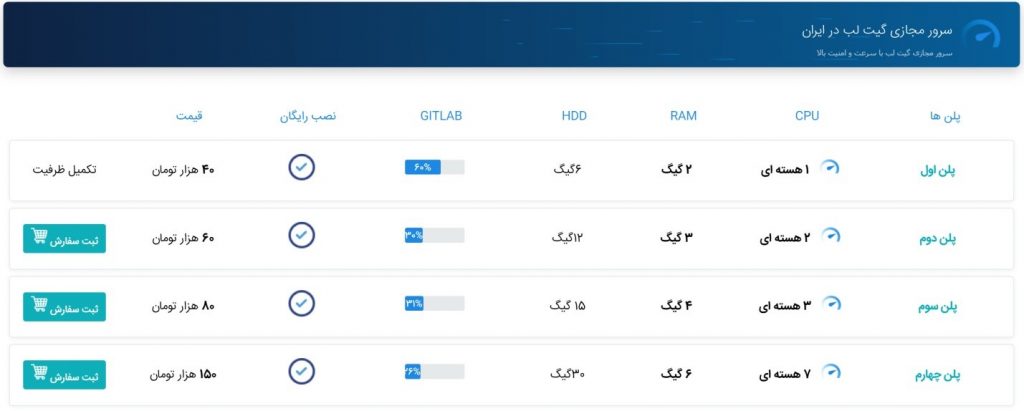Open the پلن اول plan link
The height and width of the screenshot is (411, 1024).
[938, 171]
